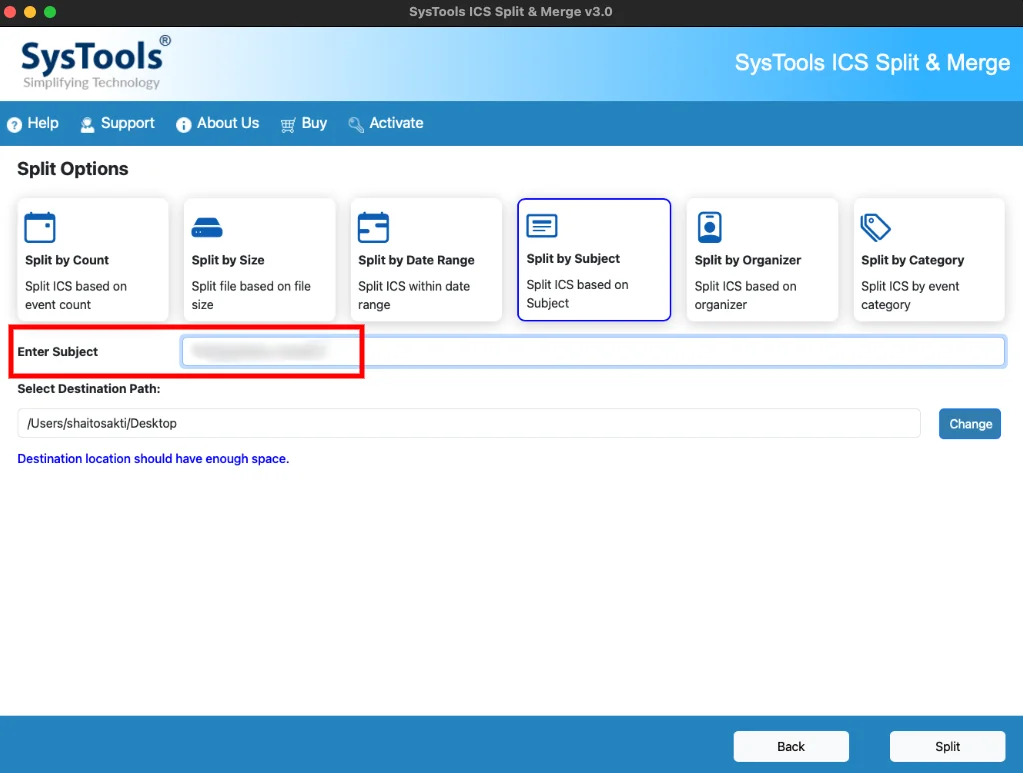Select the Split by Size title
This screenshot has height=773, width=1023.
[228, 260]
